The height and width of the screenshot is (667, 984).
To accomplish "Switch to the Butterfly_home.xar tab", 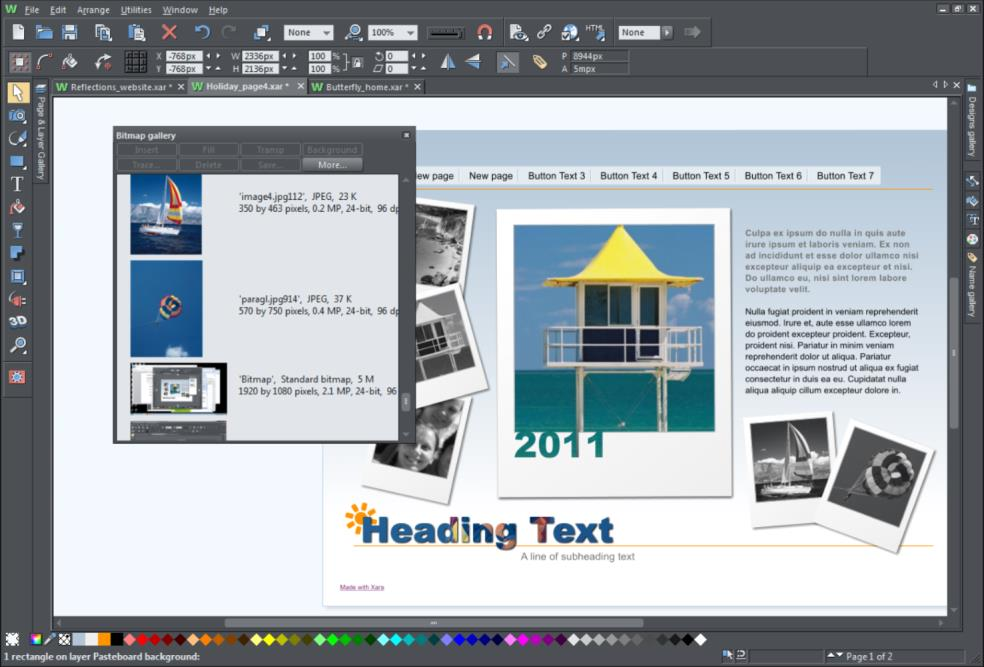I will (x=366, y=87).
